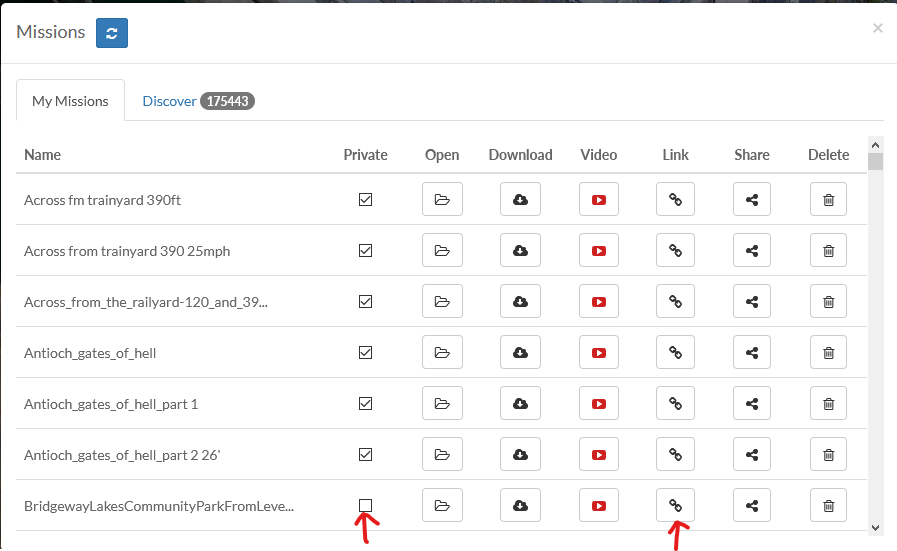Download the Antioch_gates_of_hell mission
This screenshot has width=897, height=551.
tap(520, 352)
